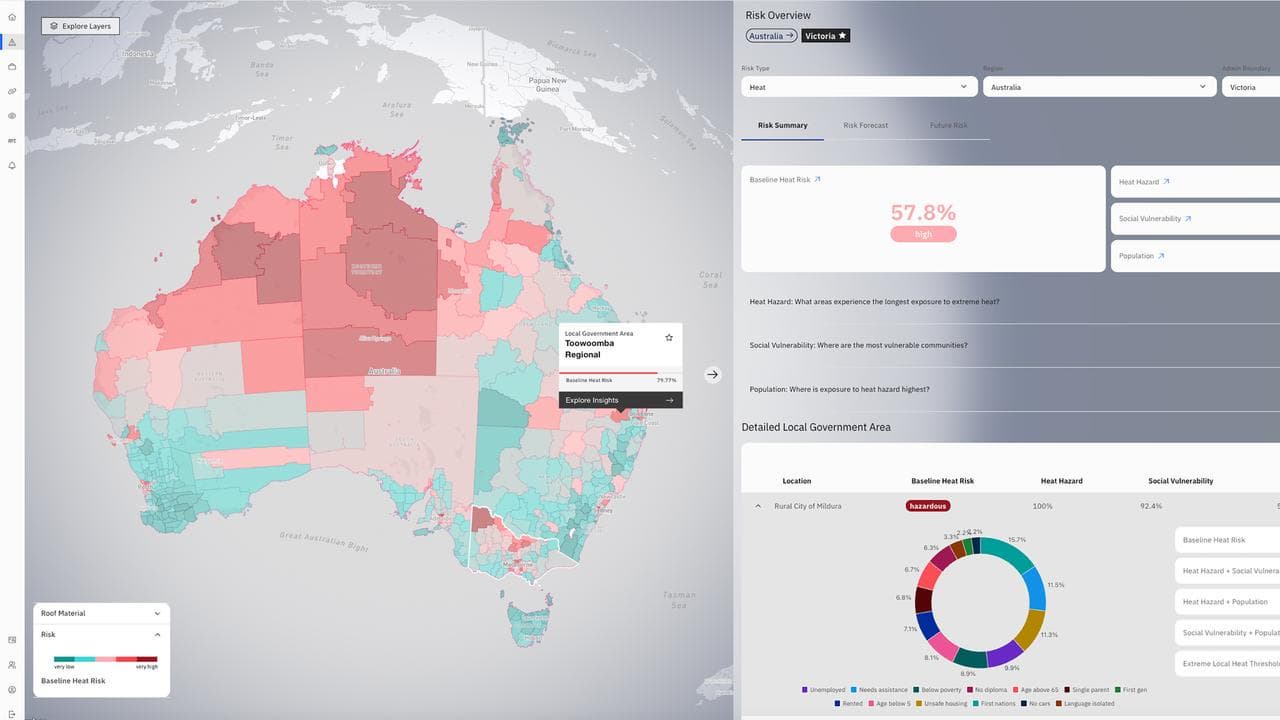The image size is (1280, 720).
Task: Open the home icon in the sidebar
Action: tap(12, 17)
